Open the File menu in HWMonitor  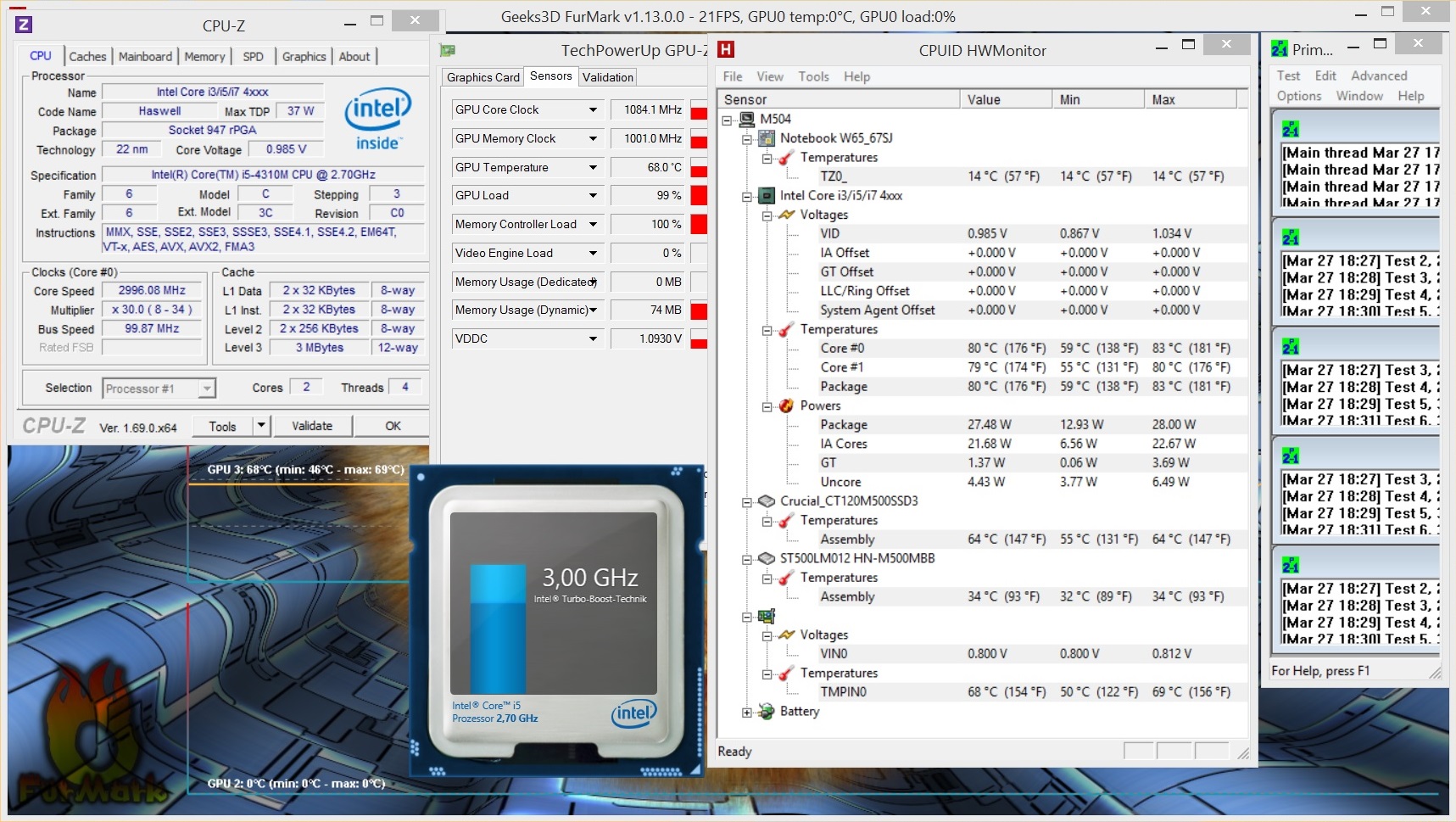[x=733, y=76]
